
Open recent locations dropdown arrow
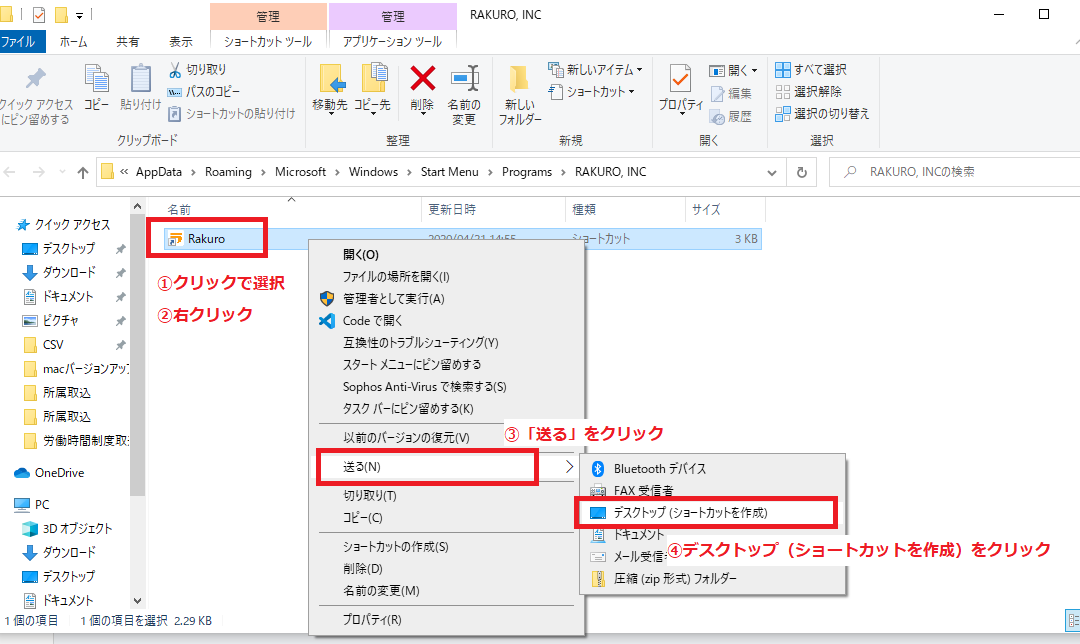(x=62, y=172)
